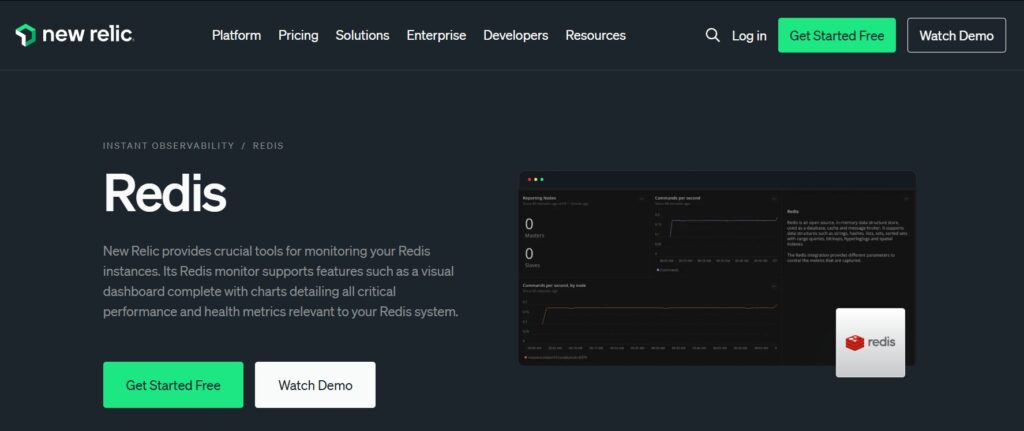Click the green dot in dashboard window
The height and width of the screenshot is (431, 1024).
pos(542,179)
